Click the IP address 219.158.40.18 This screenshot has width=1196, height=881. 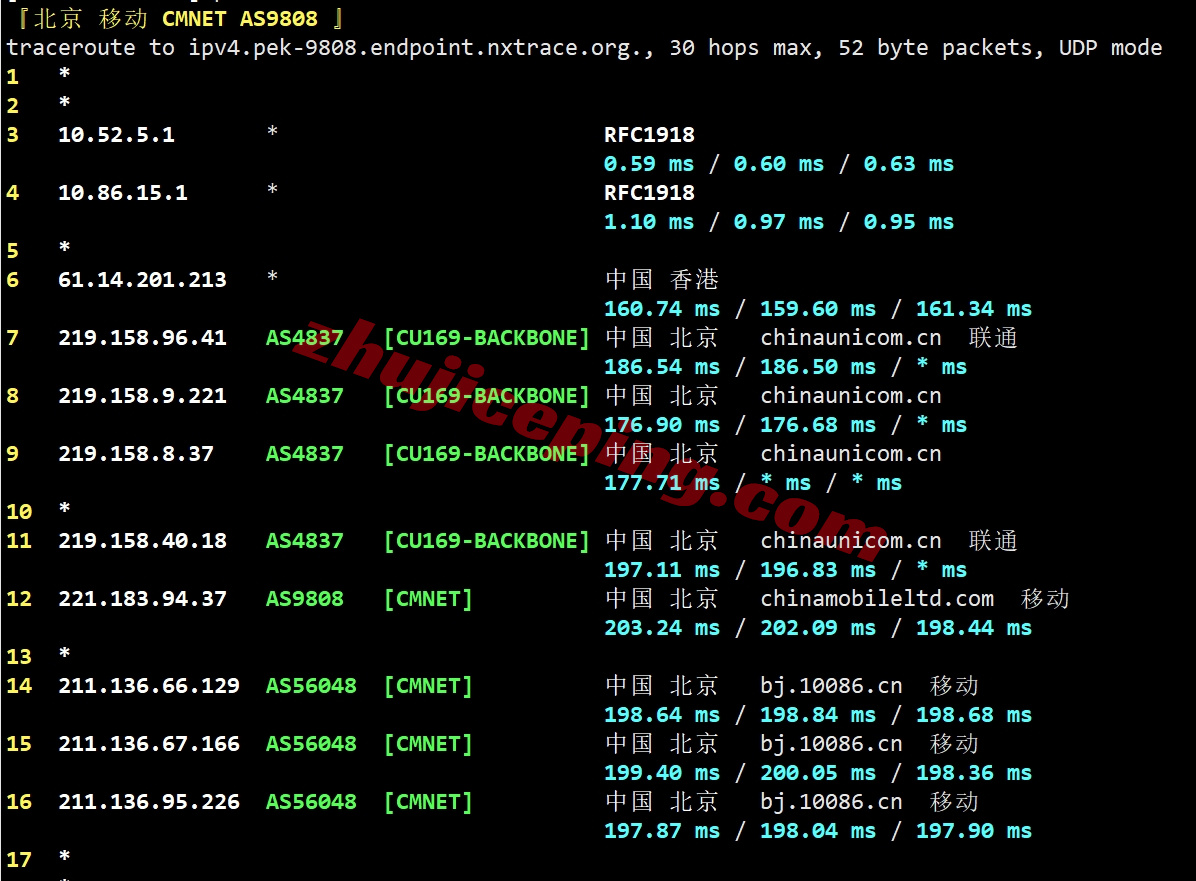coord(142,541)
